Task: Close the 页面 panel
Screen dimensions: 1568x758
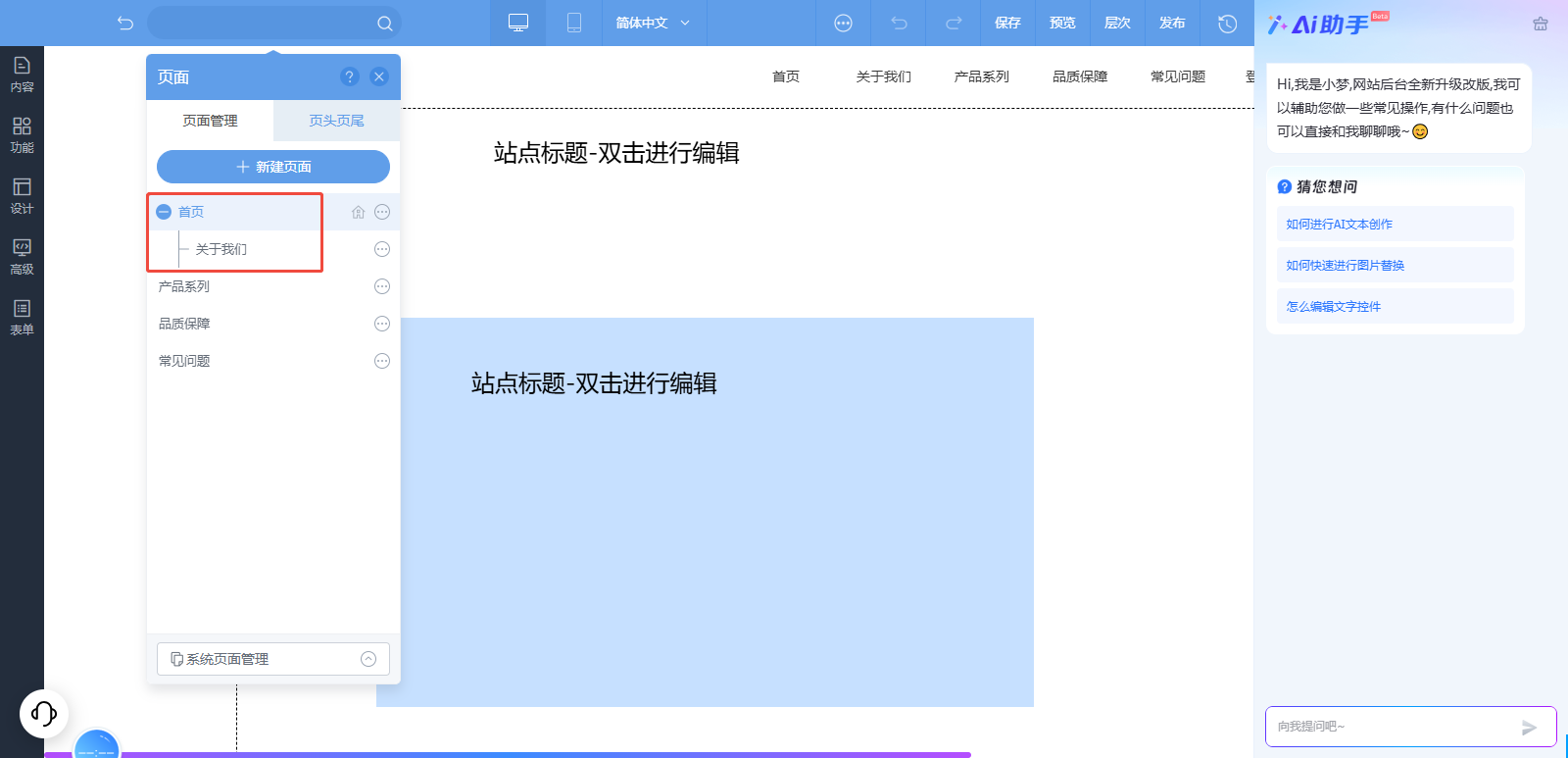Action: pos(379,76)
